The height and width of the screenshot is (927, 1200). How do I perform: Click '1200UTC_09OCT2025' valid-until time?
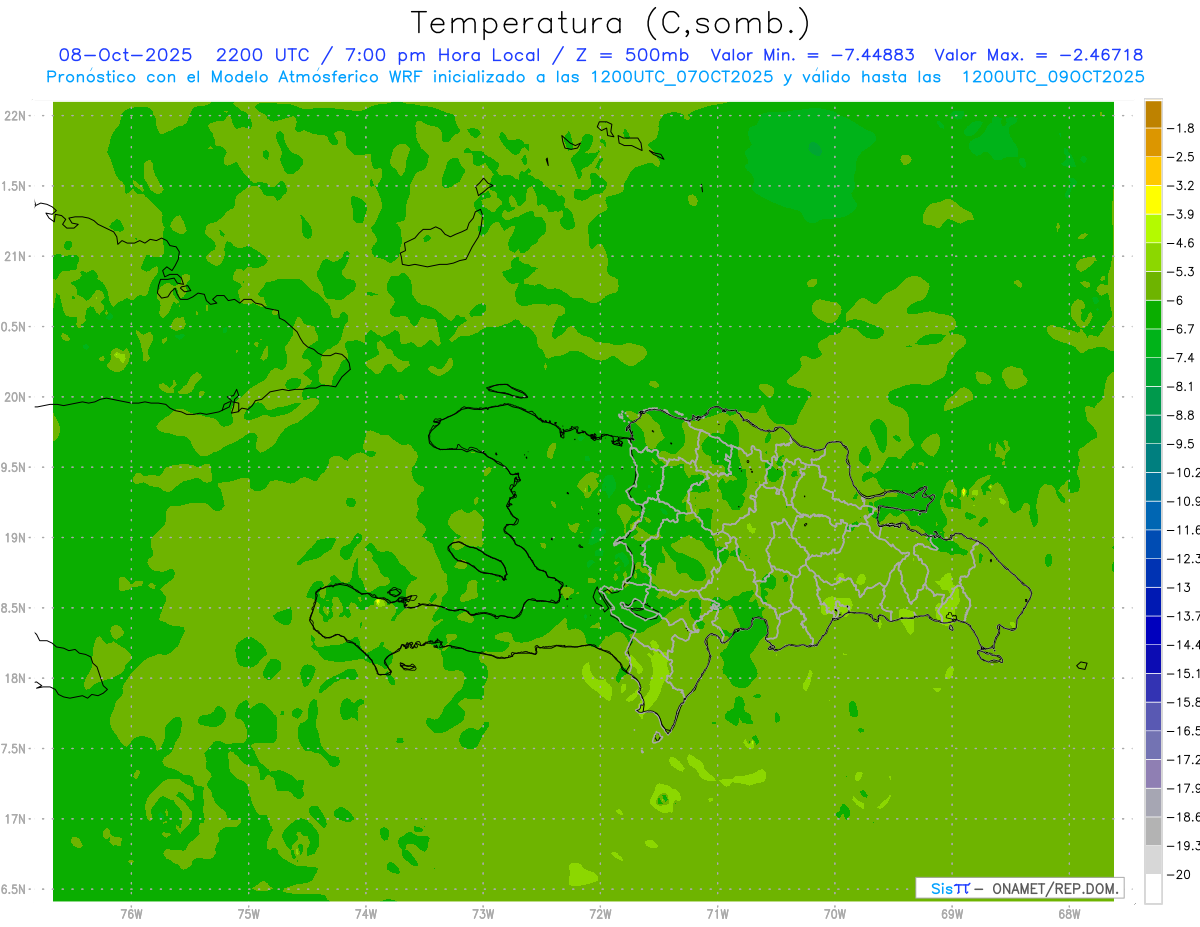click(1052, 77)
